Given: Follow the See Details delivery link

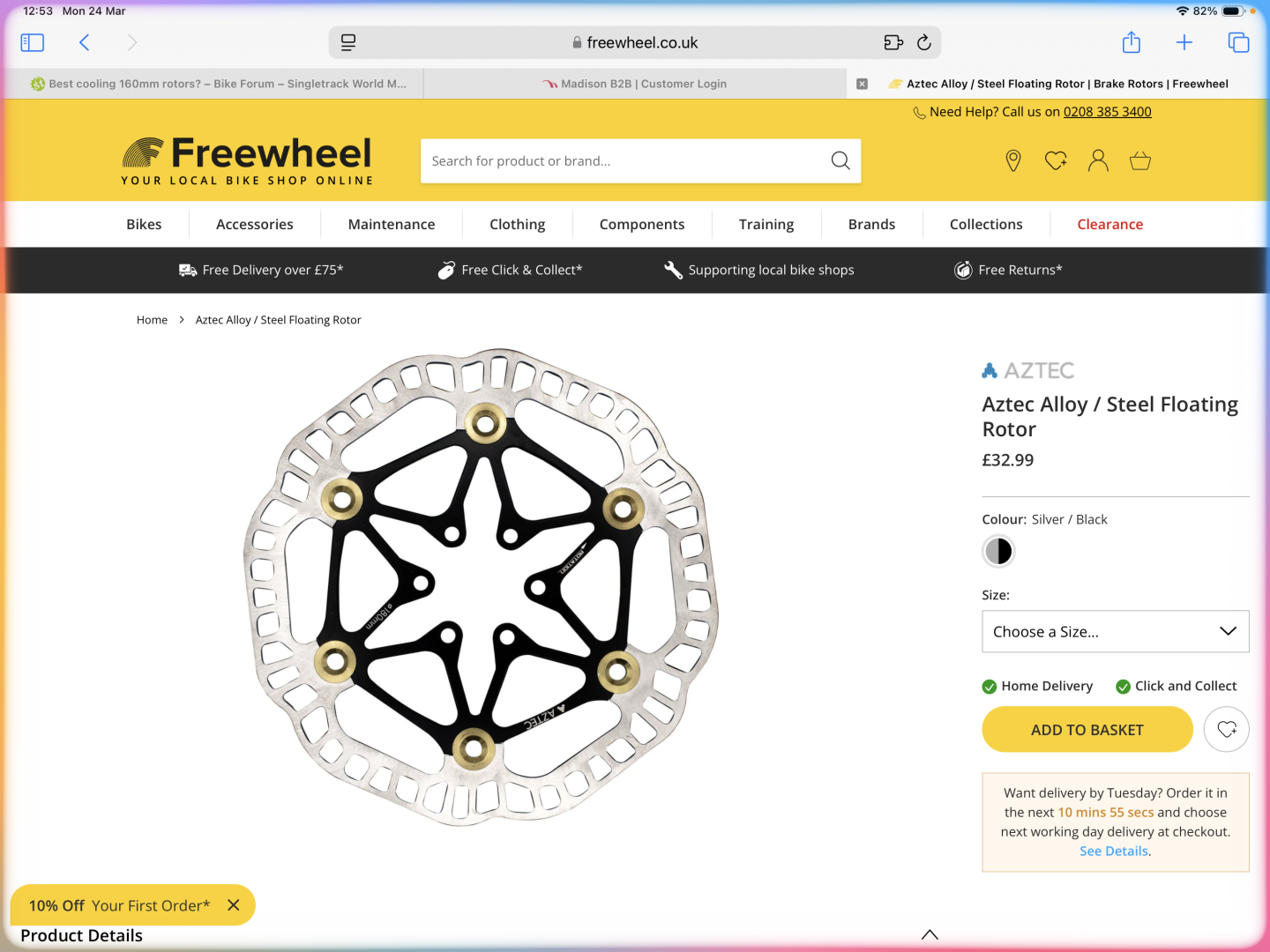Looking at the screenshot, I should [x=1114, y=852].
